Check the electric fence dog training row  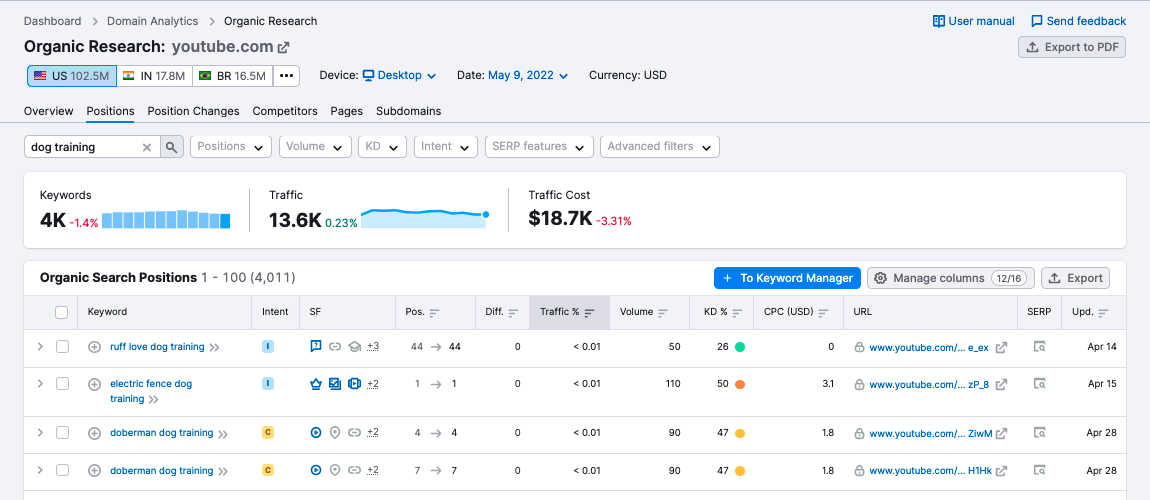[62, 384]
